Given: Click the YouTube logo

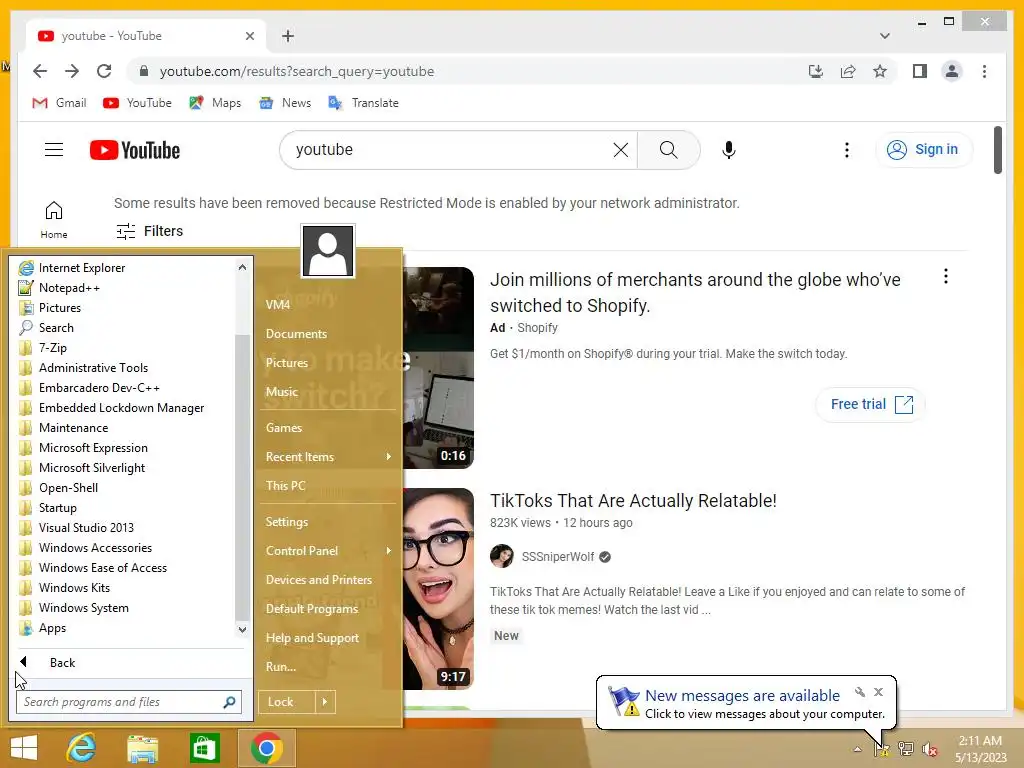Looking at the screenshot, I should pos(135,150).
